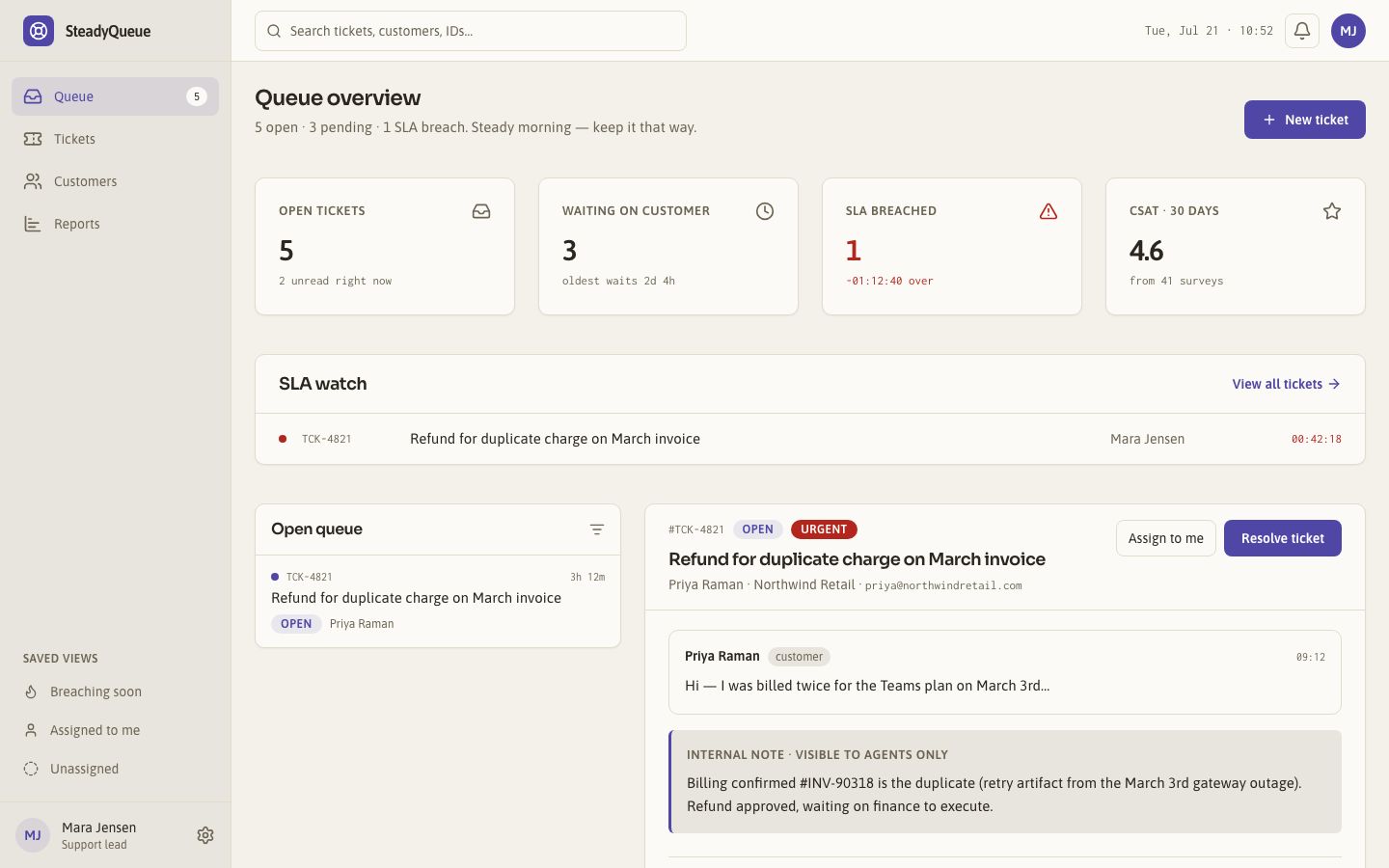This screenshot has width=1389, height=868.
Task: Click the 09:12 message timestamp
Action: coord(1311,657)
